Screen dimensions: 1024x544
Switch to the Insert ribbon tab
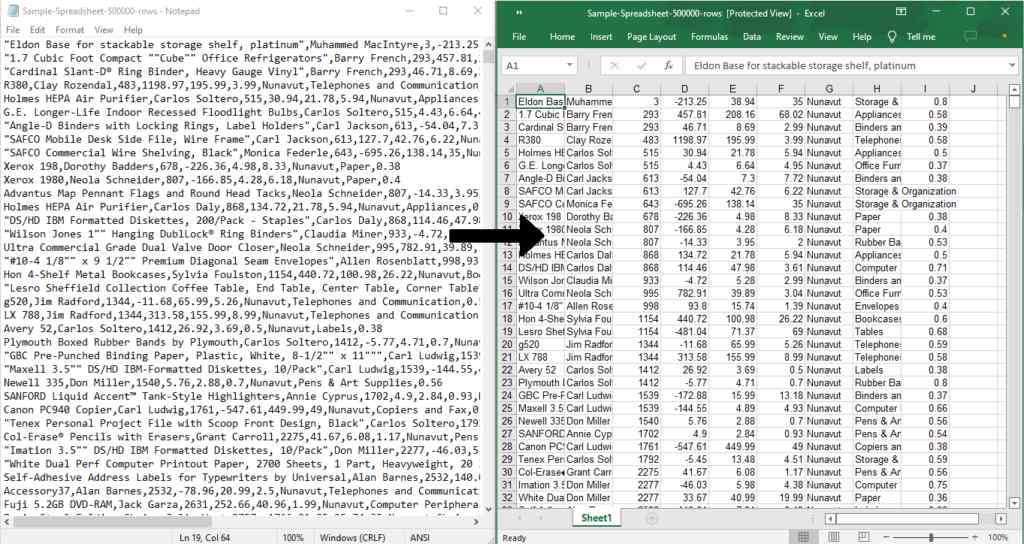[x=601, y=37]
